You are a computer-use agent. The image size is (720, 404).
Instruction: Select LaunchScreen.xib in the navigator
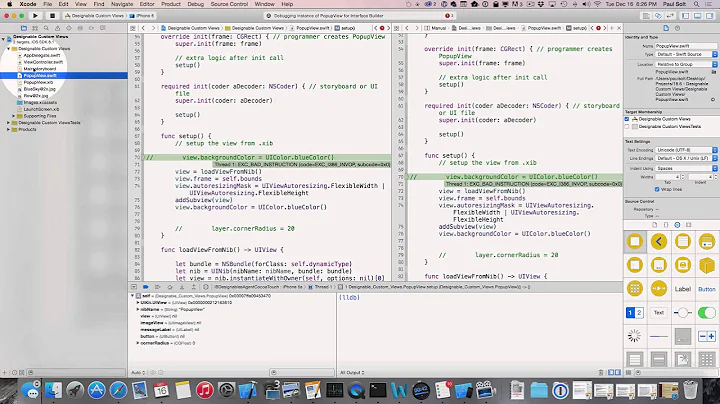click(x=41, y=109)
